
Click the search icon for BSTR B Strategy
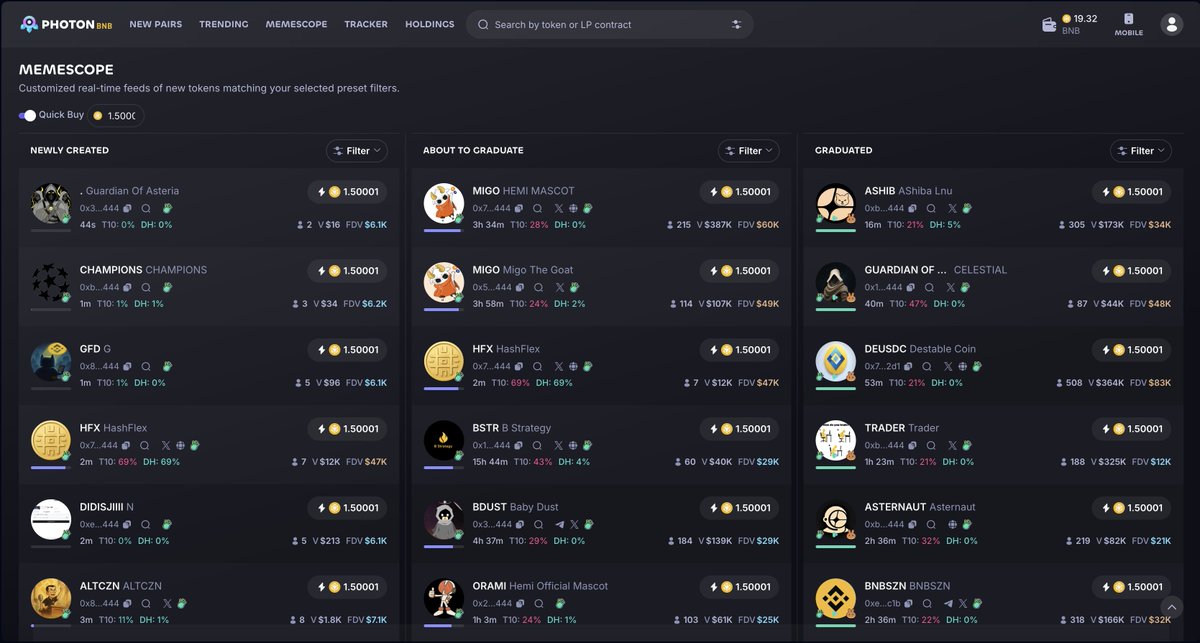538,446
